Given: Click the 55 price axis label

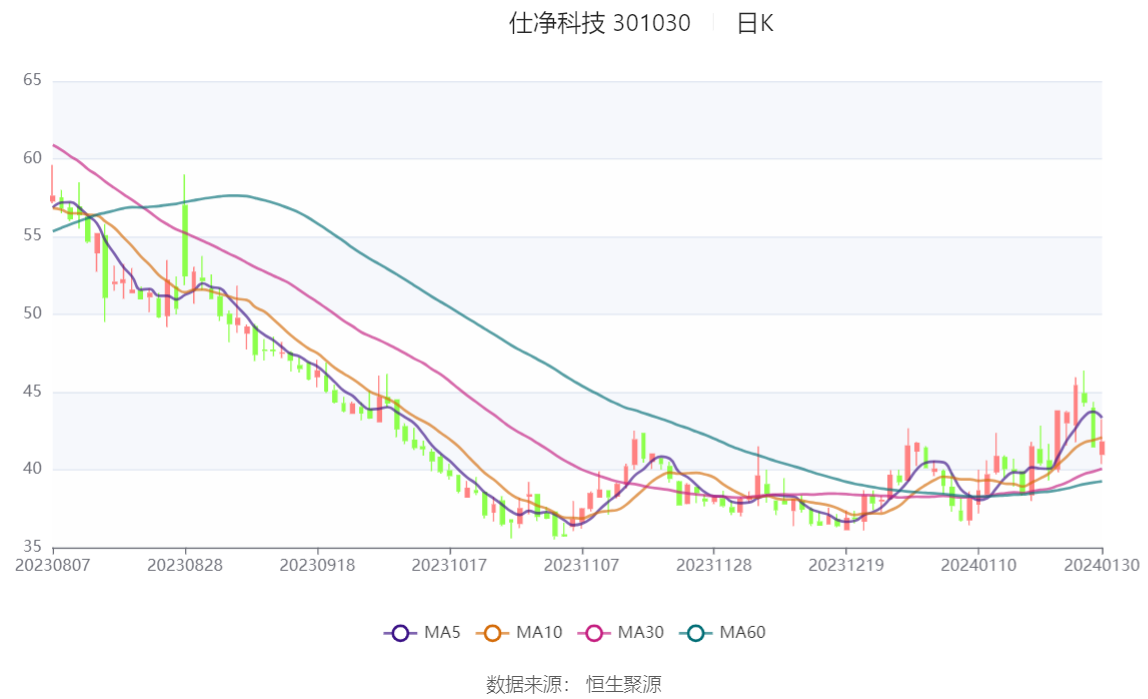Looking at the screenshot, I should coord(32,236).
